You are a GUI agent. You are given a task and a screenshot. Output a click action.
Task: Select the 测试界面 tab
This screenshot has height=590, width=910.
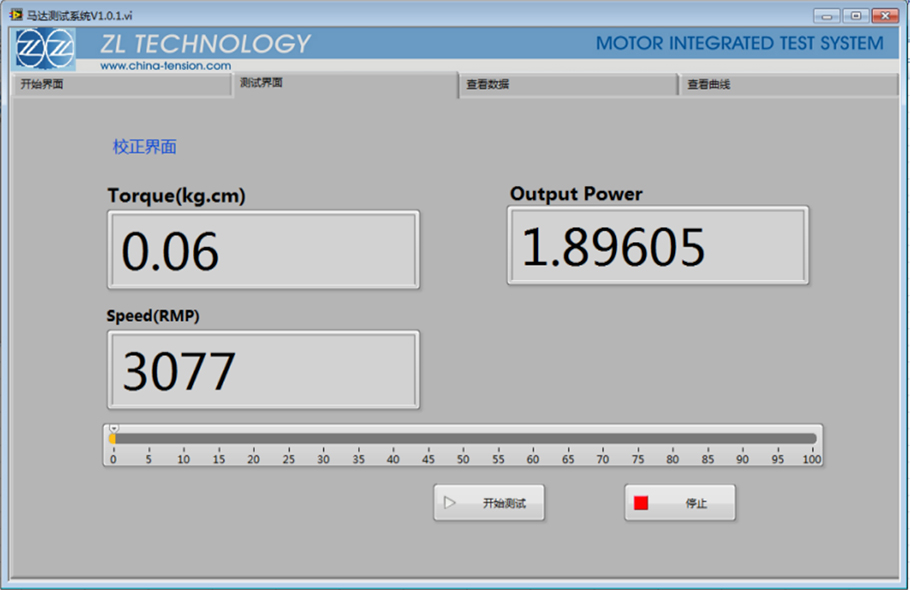point(344,84)
